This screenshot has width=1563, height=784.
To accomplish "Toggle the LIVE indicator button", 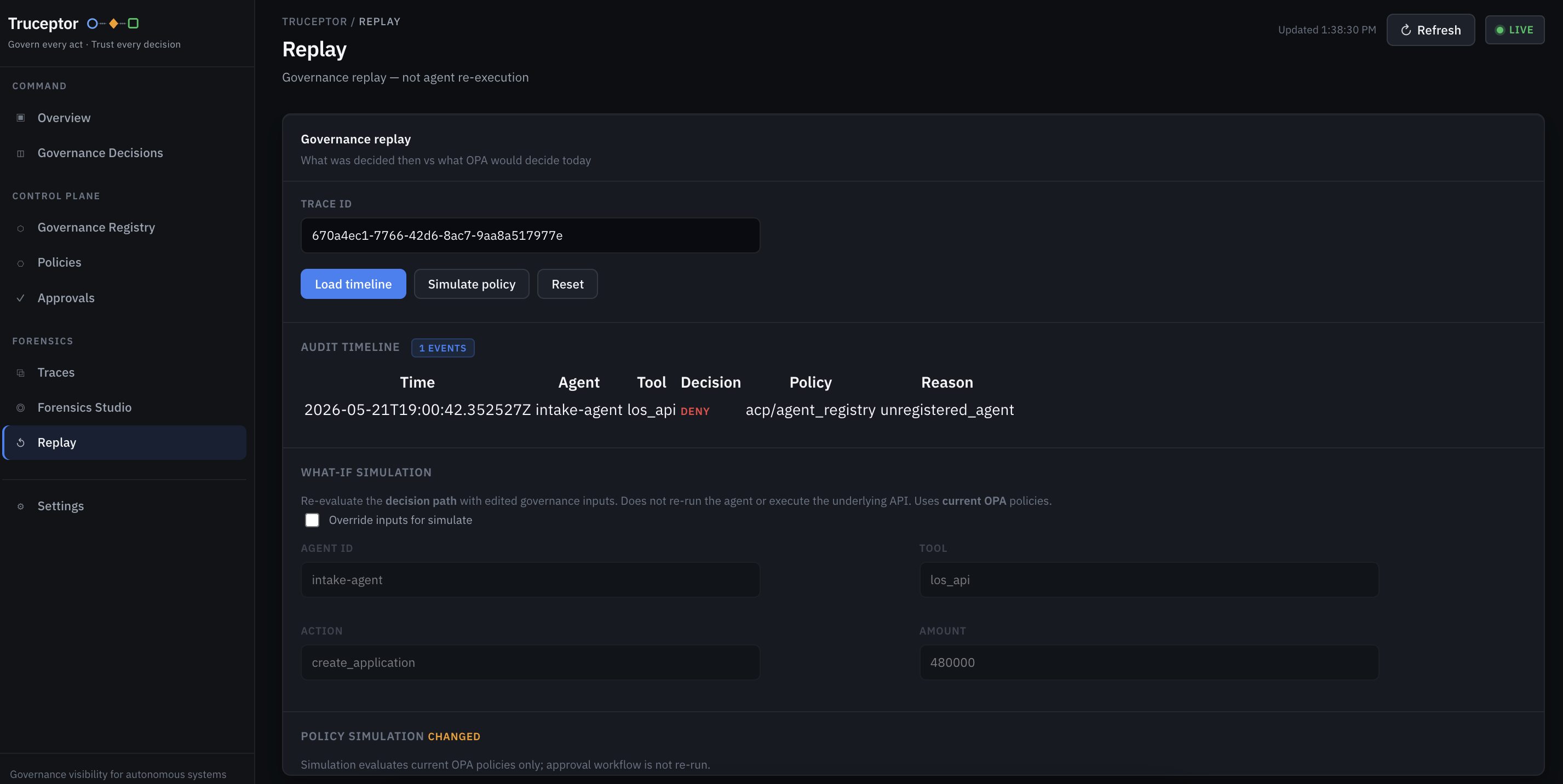I will click(x=1514, y=30).
